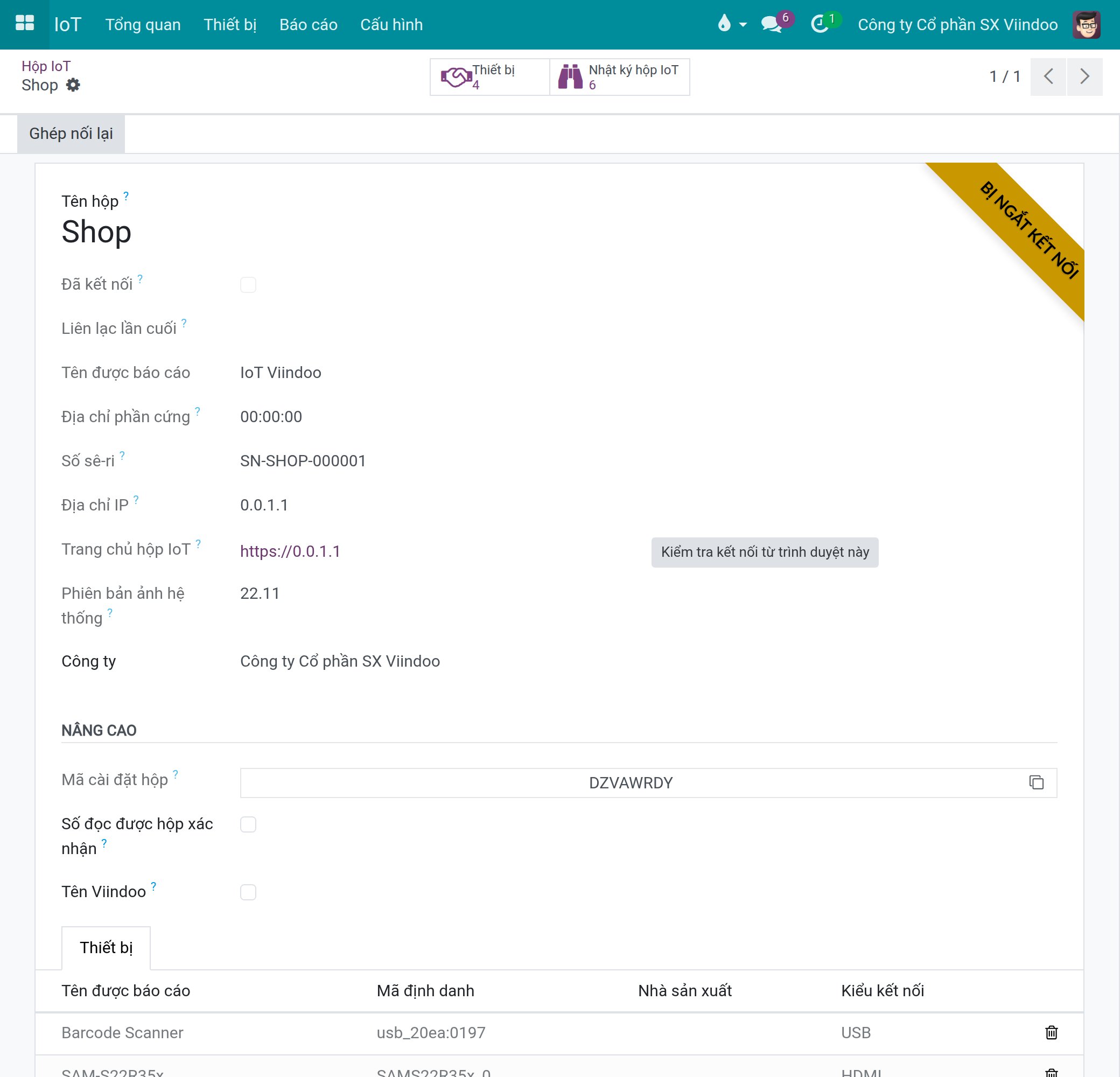Open the Thiết bị smart button showing 4

pyautogui.click(x=489, y=76)
